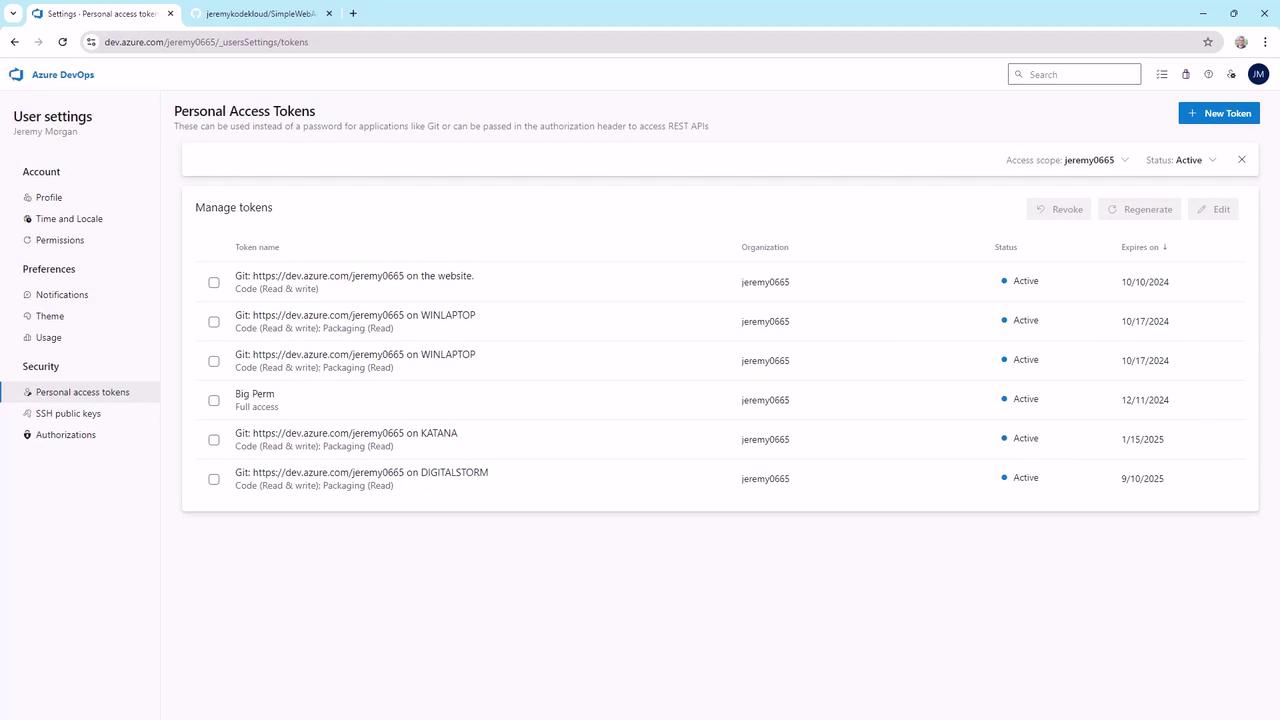This screenshot has height=720, width=1280.
Task: Select checkbox for the 'on the website' token
Action: pos(214,282)
